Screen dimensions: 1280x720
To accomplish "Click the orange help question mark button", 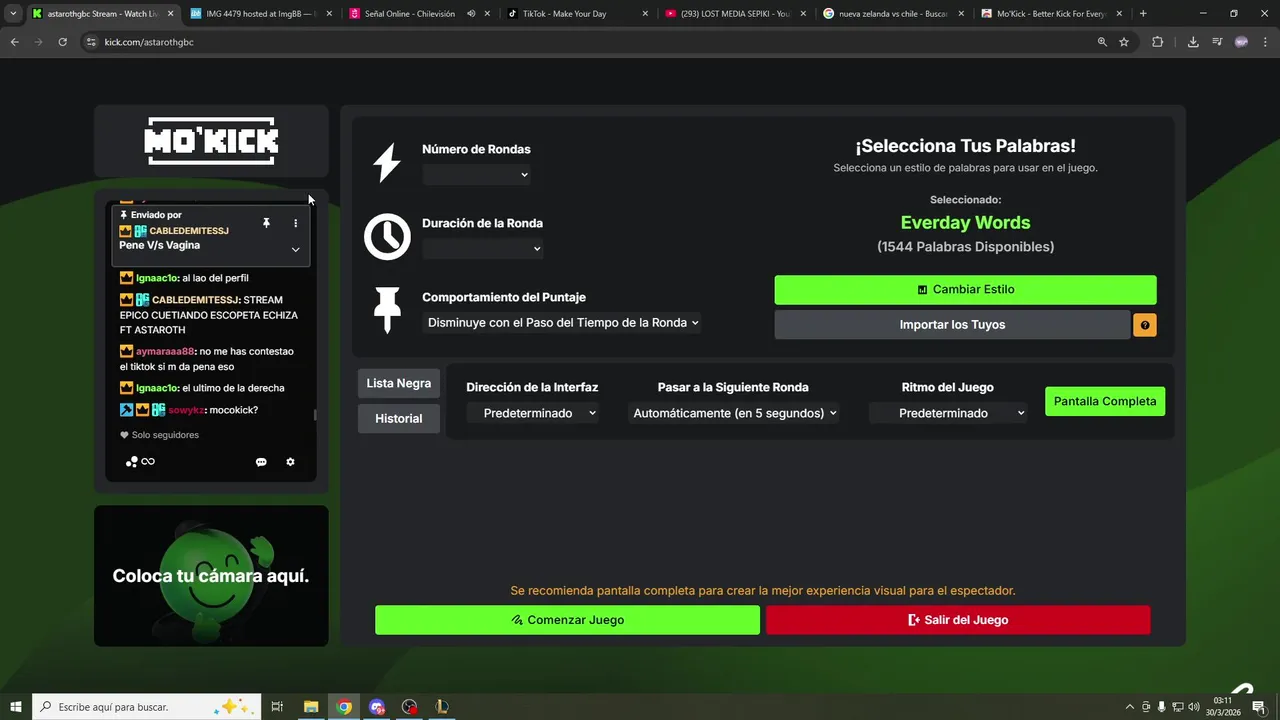I will 1145,325.
